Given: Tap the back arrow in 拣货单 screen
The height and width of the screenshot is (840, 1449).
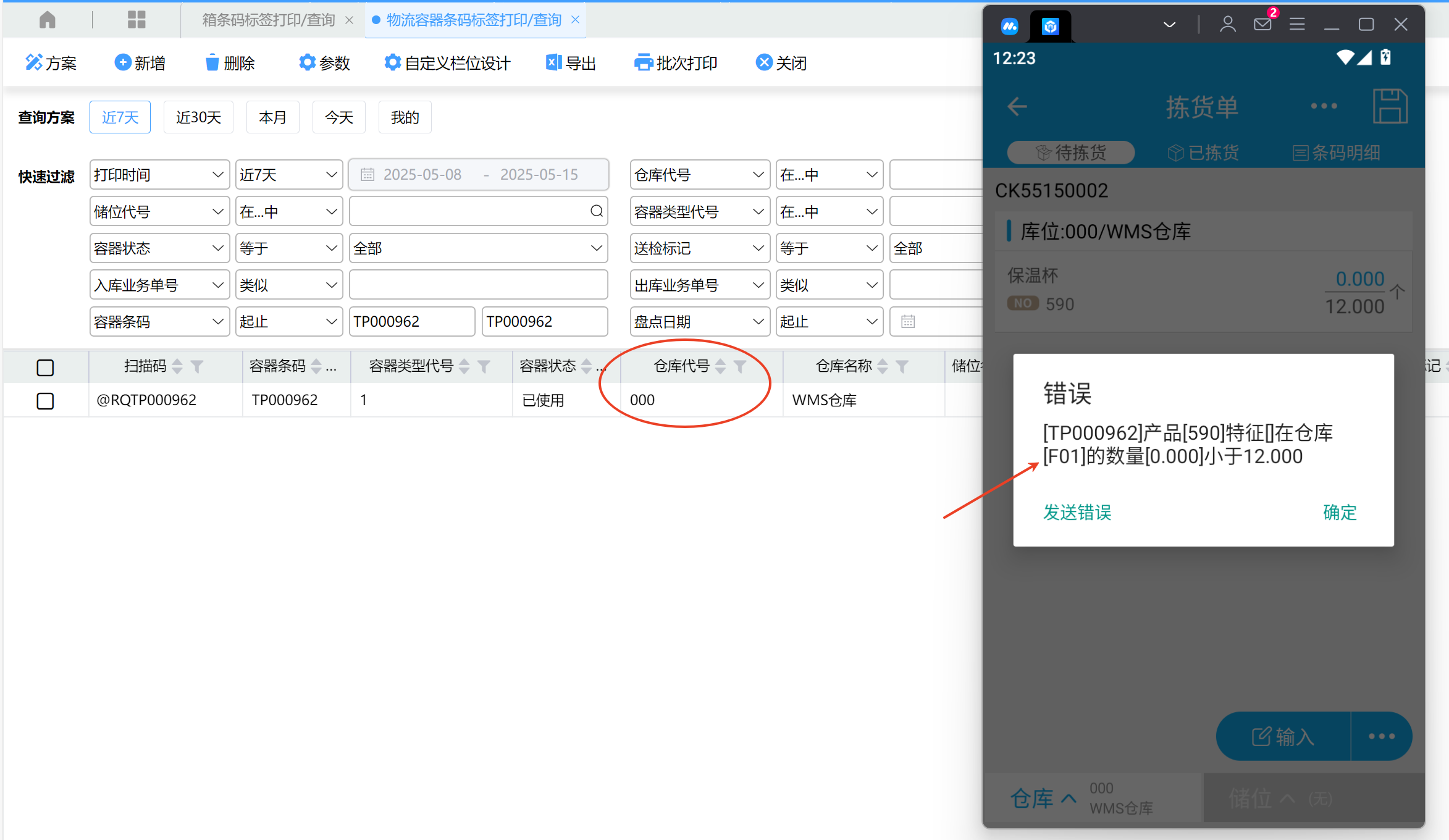Looking at the screenshot, I should point(1017,106).
